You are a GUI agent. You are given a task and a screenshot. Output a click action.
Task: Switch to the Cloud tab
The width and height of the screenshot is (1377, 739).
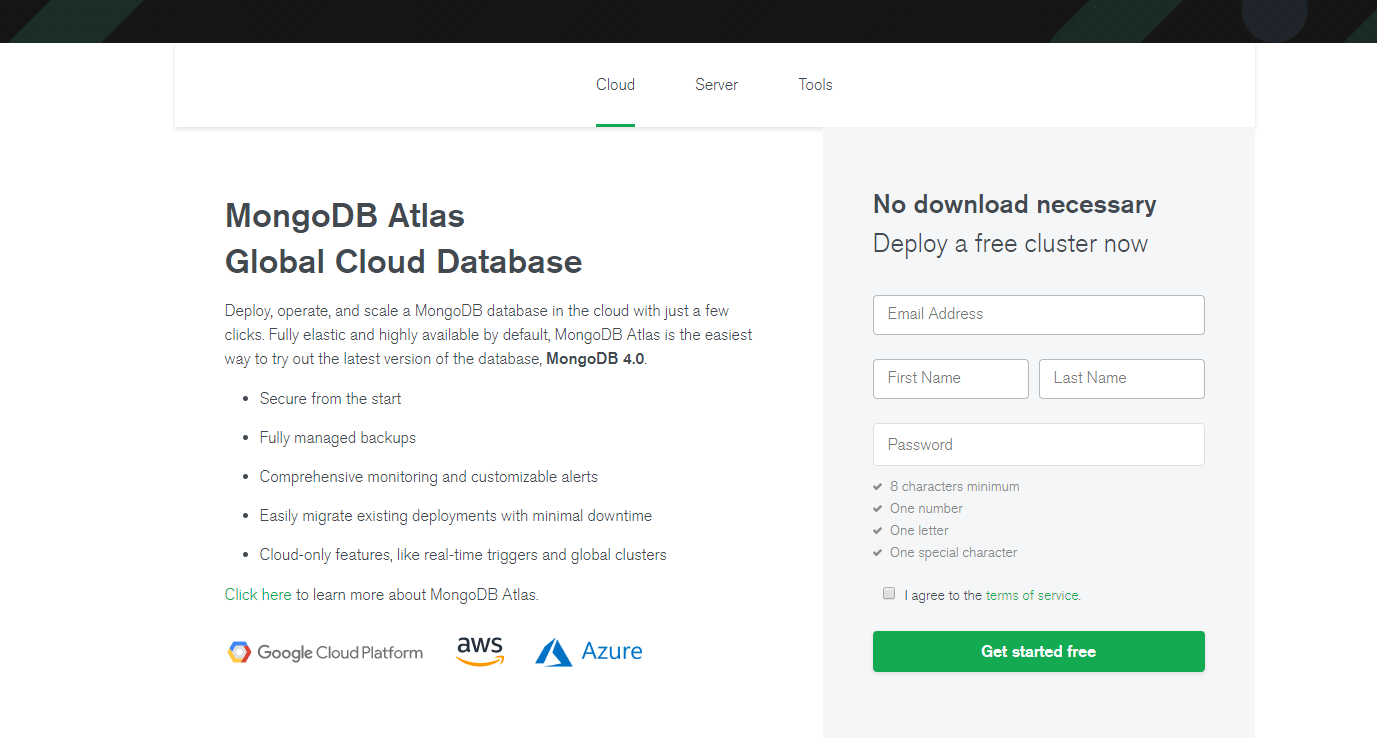point(615,85)
